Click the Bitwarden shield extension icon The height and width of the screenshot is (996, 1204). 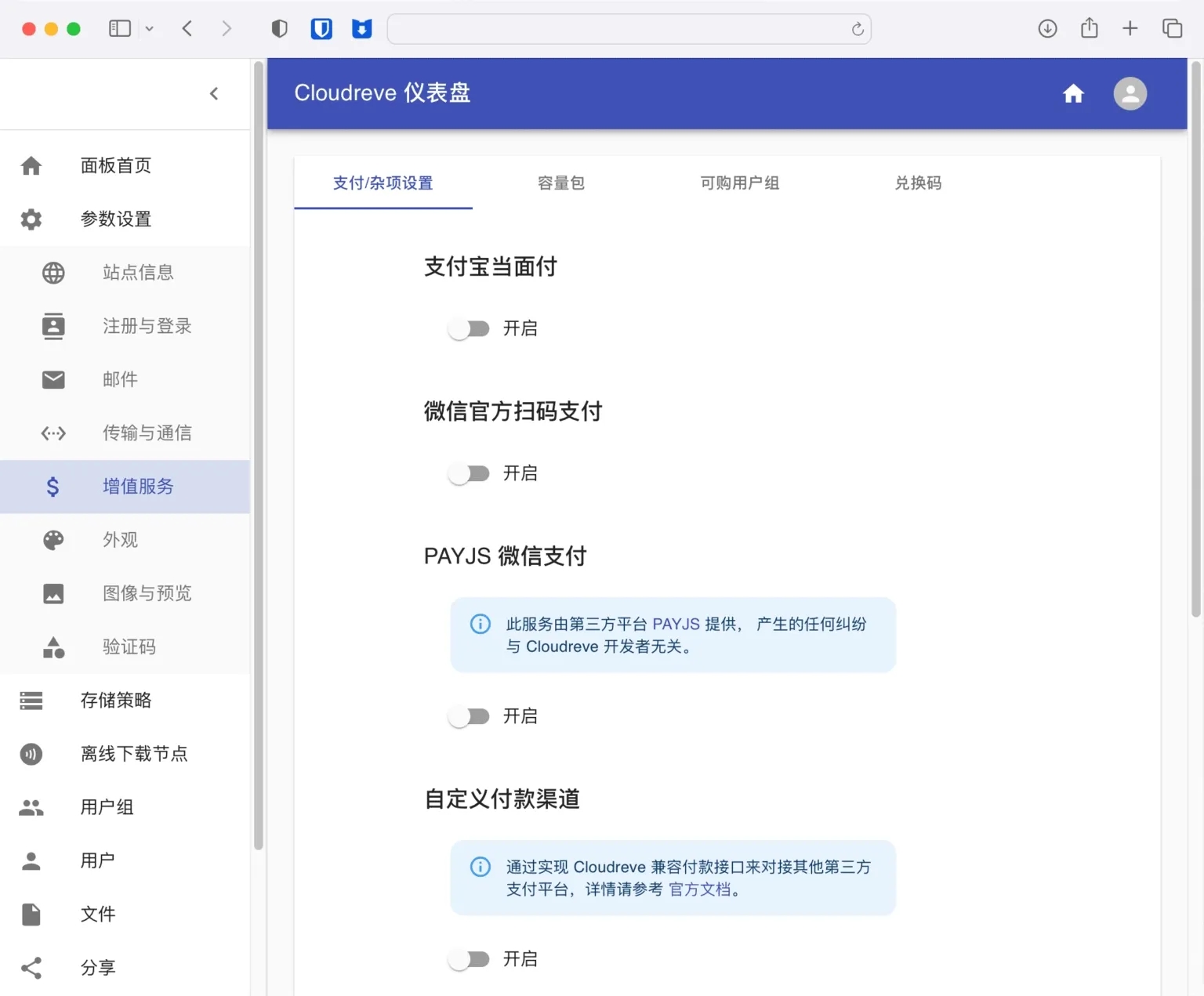click(x=321, y=29)
